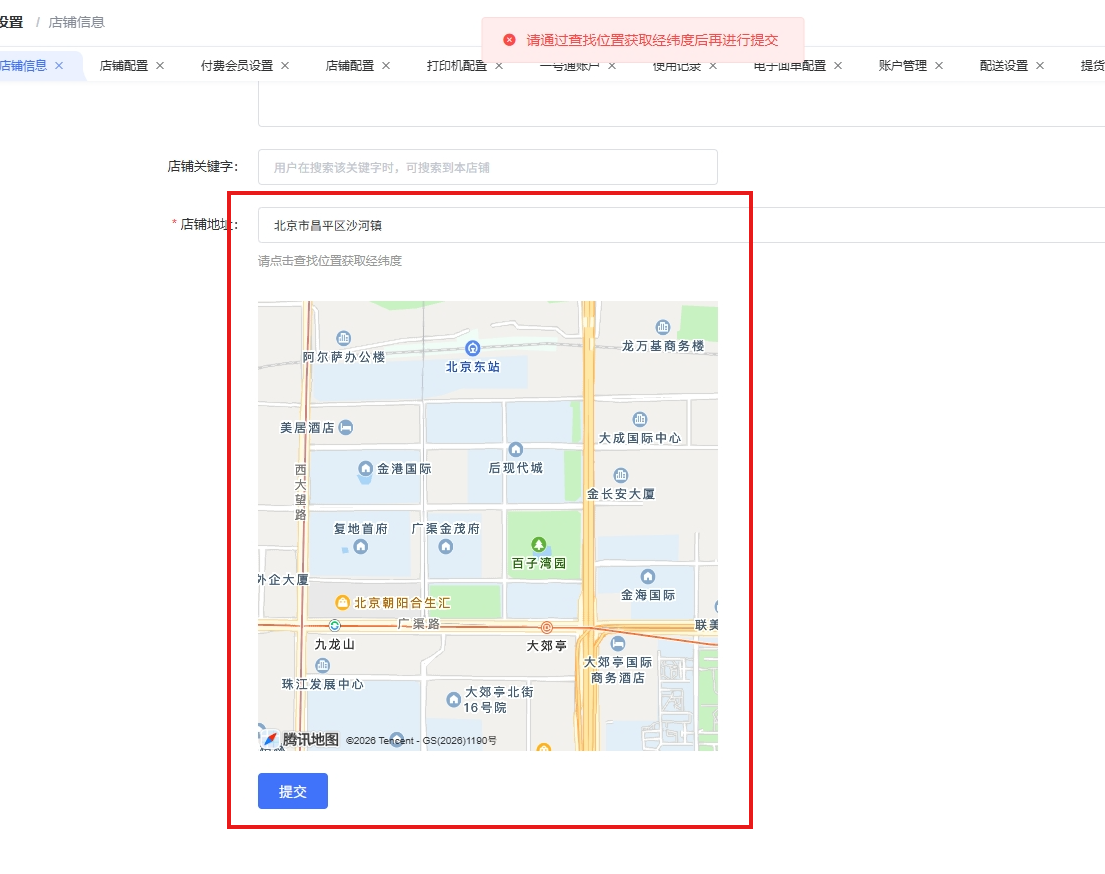Screen dimensions: 1105x874
Task: Select the active 店铺信息 tab
Action: coord(23,66)
